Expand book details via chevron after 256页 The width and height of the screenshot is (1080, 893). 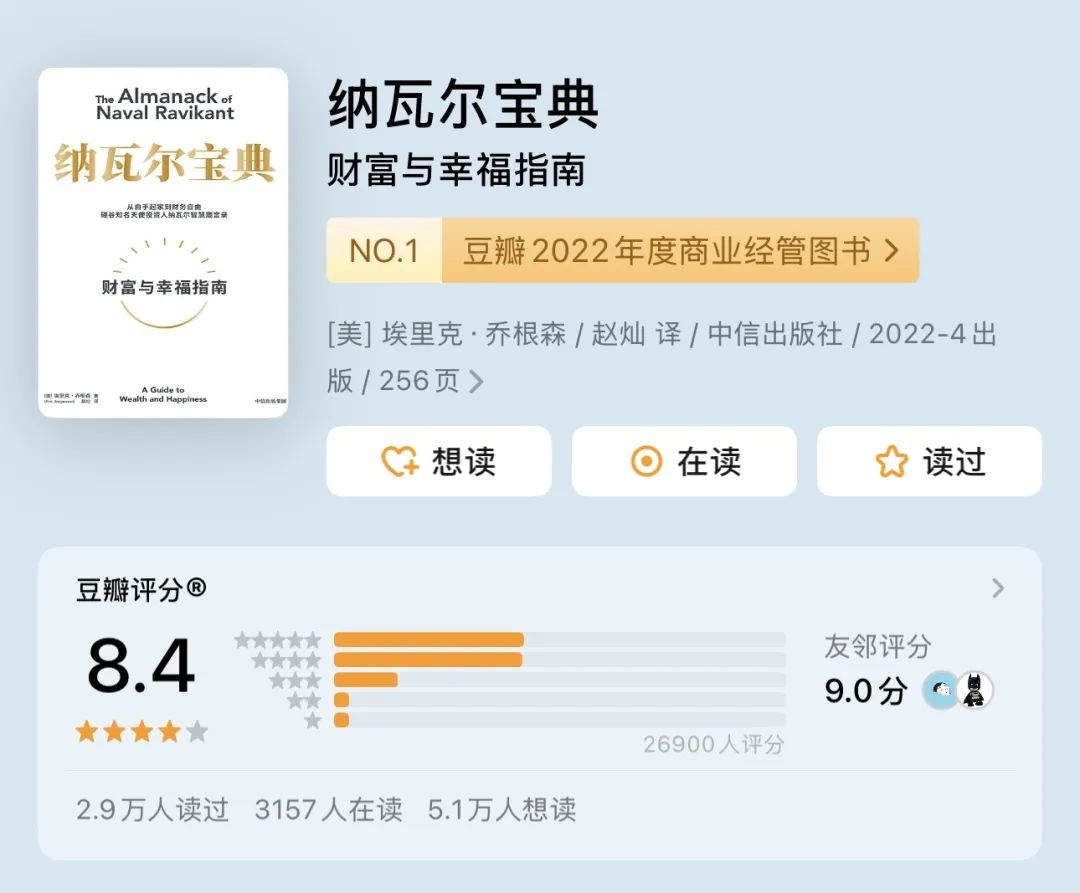476,381
